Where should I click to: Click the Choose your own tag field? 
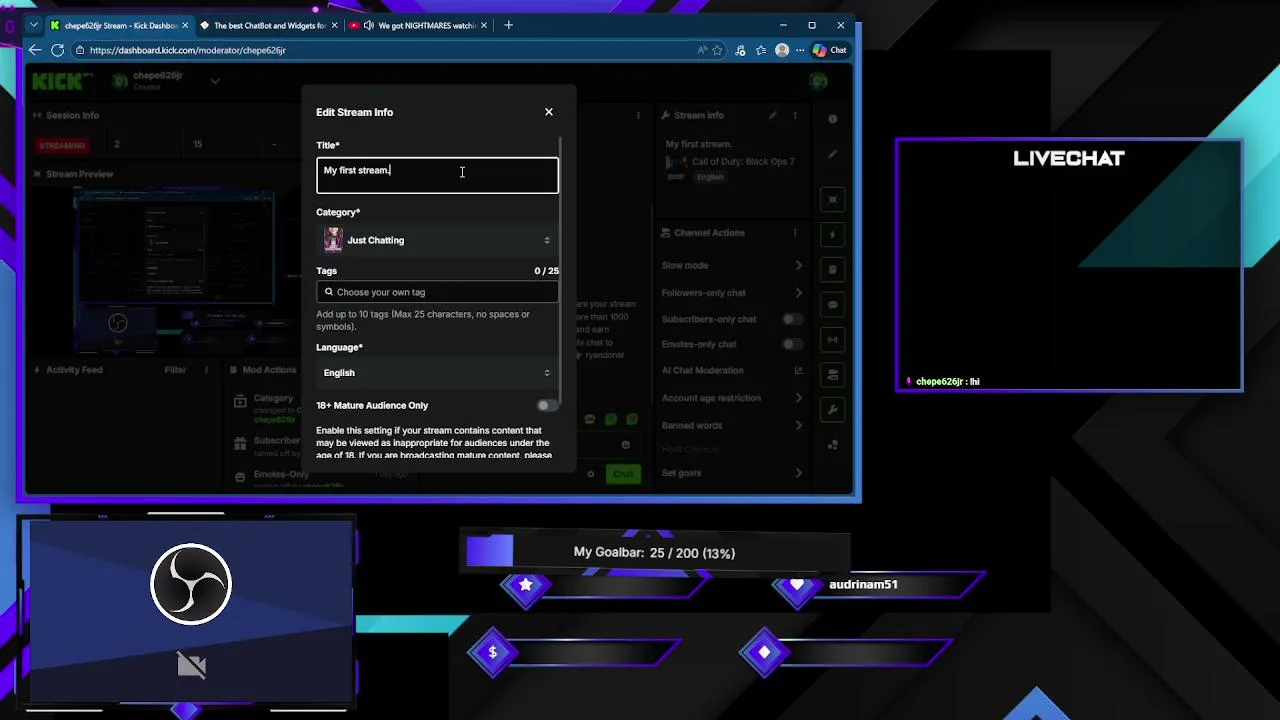pyautogui.click(x=437, y=292)
